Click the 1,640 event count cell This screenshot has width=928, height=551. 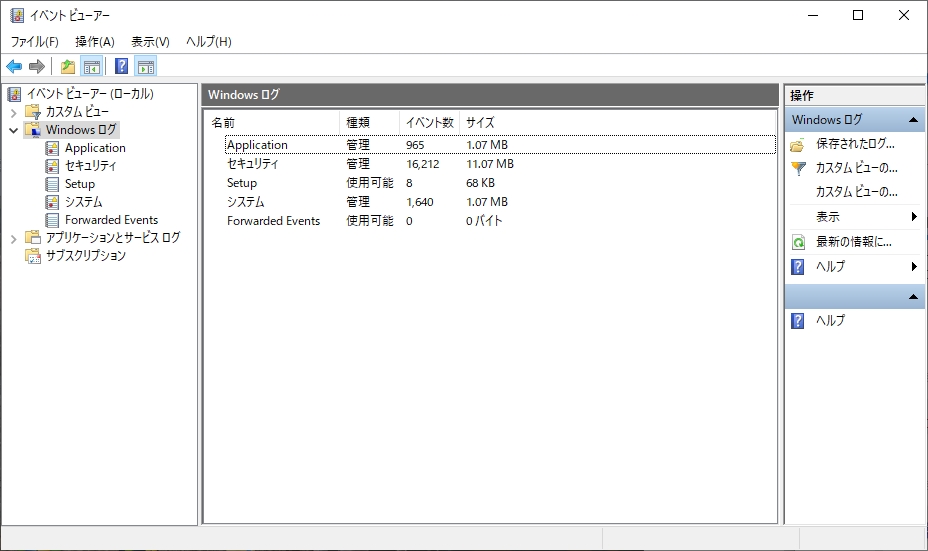(x=420, y=202)
